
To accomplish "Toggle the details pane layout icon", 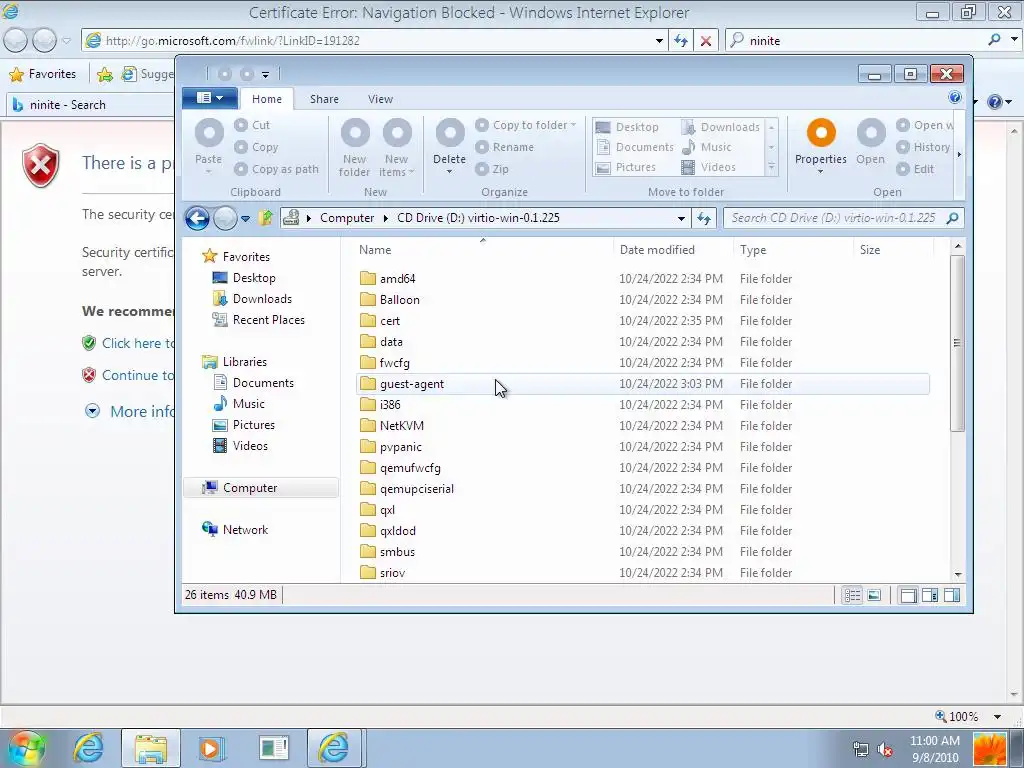I will click(952, 595).
